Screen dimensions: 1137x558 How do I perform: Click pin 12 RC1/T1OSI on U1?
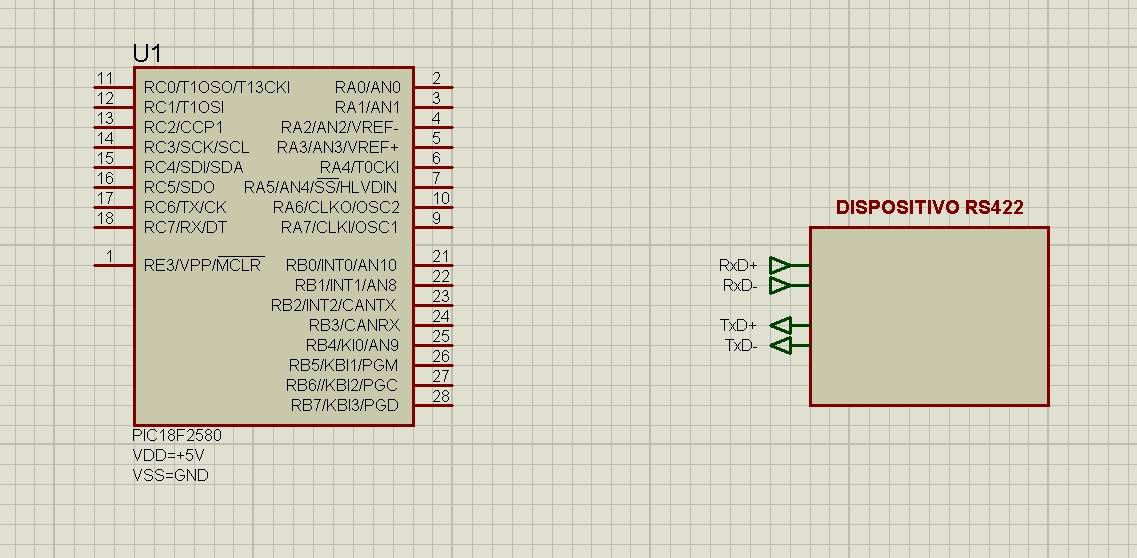(114, 107)
